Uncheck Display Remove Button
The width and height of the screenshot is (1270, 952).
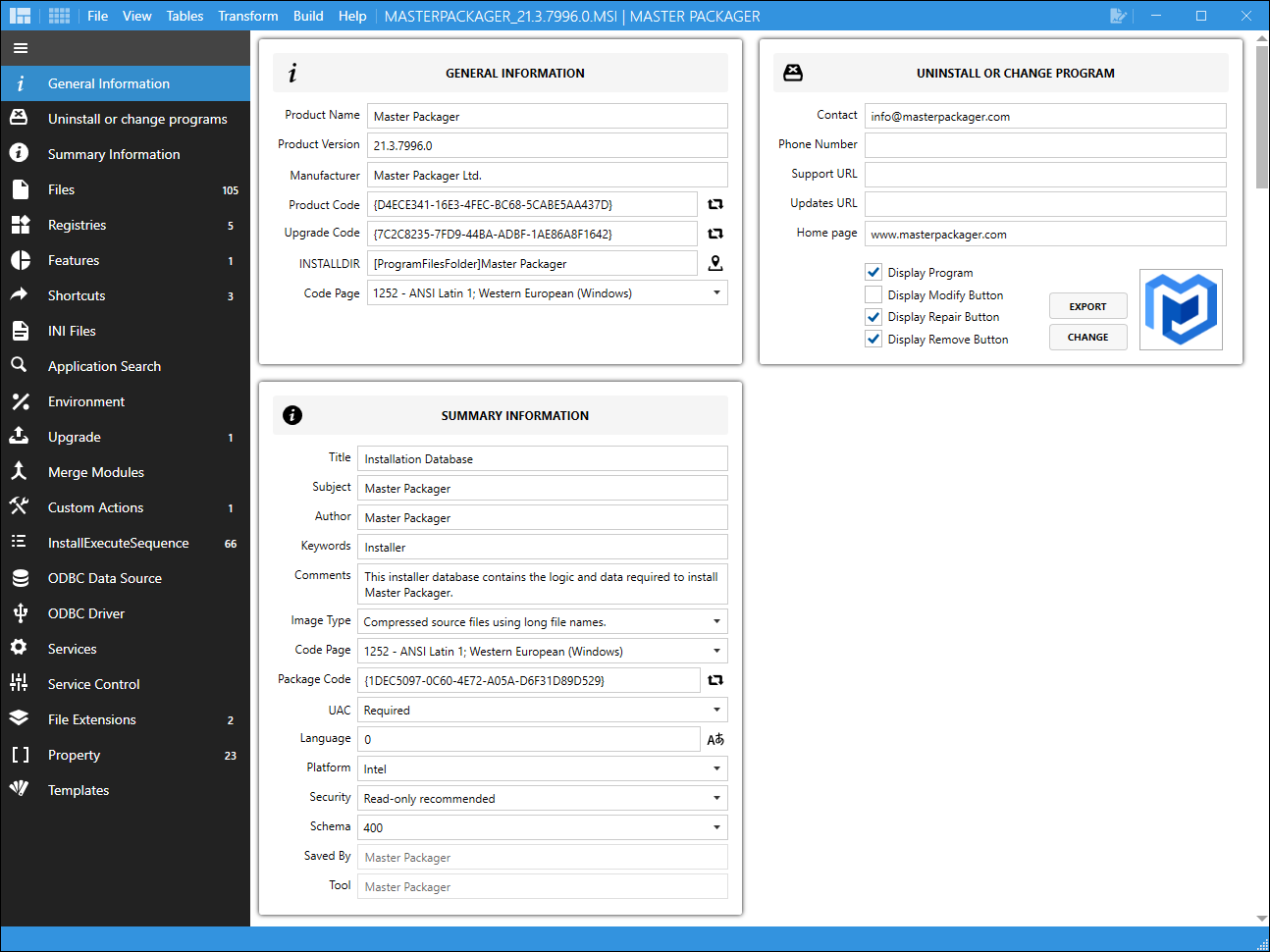click(873, 339)
